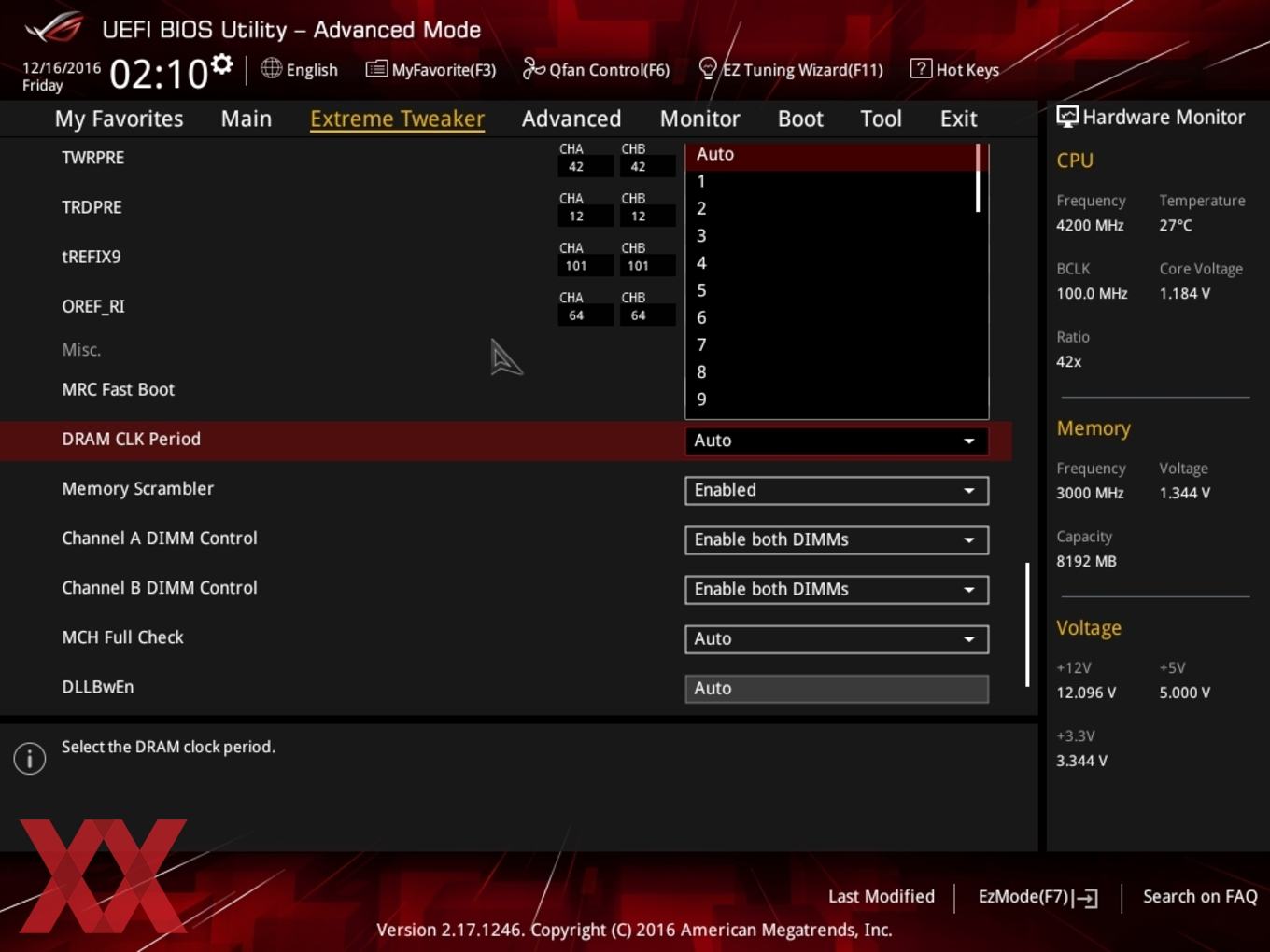The width and height of the screenshot is (1270, 952).
Task: Click the option list scrollbar thumb
Action: coord(978,178)
